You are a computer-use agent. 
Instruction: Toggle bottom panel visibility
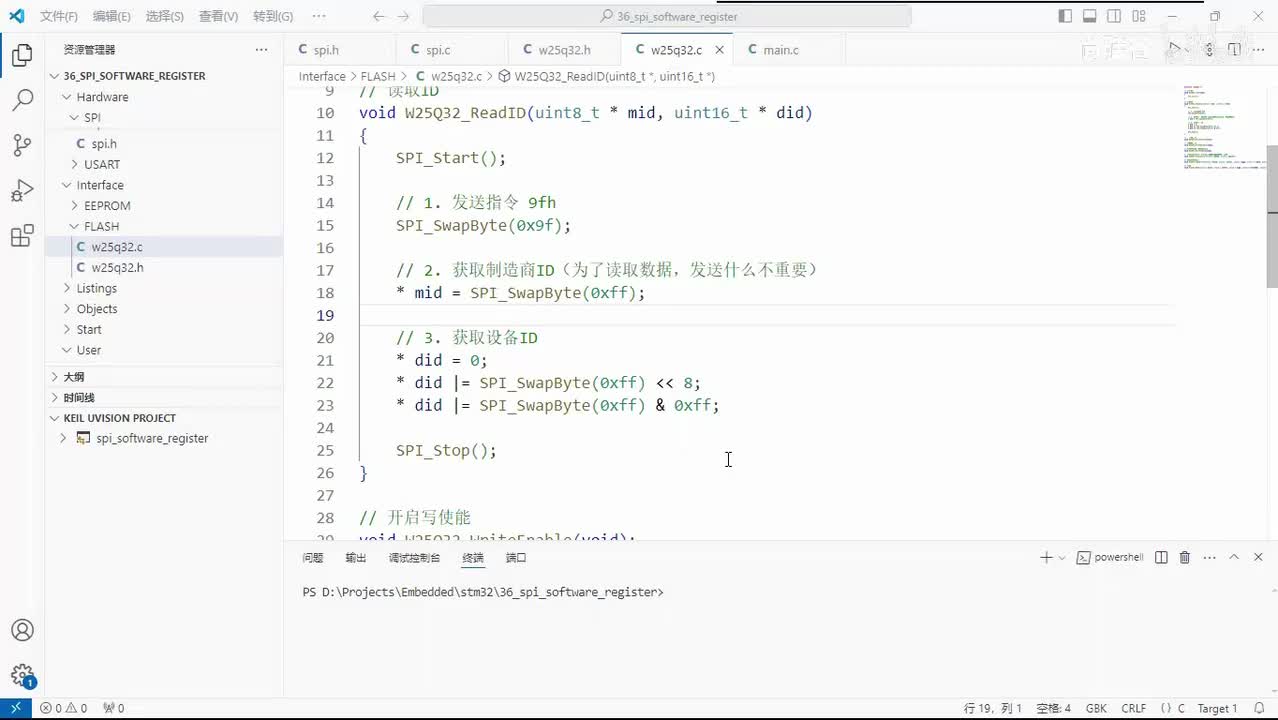pos(1090,16)
